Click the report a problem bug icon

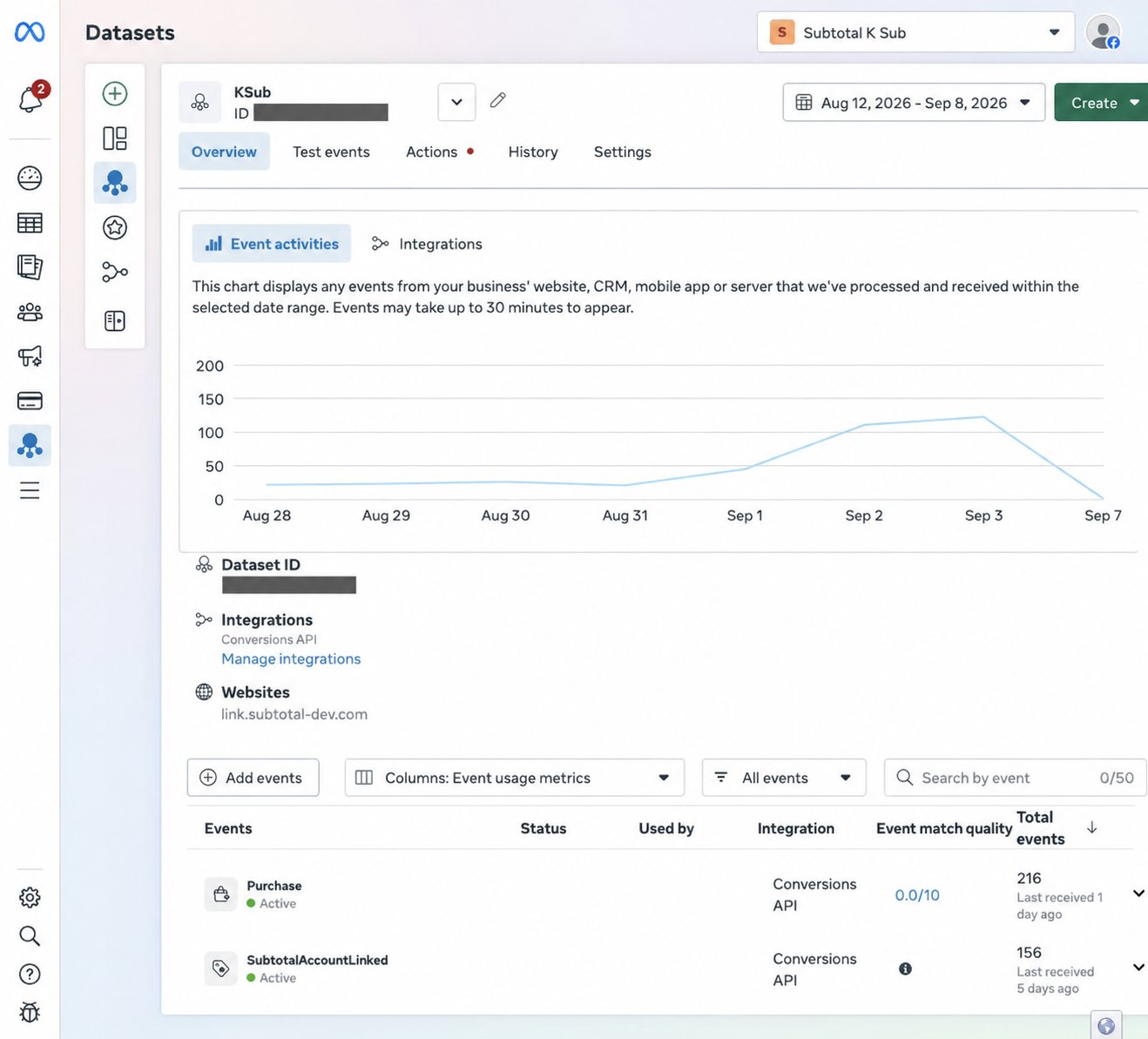[30, 1012]
